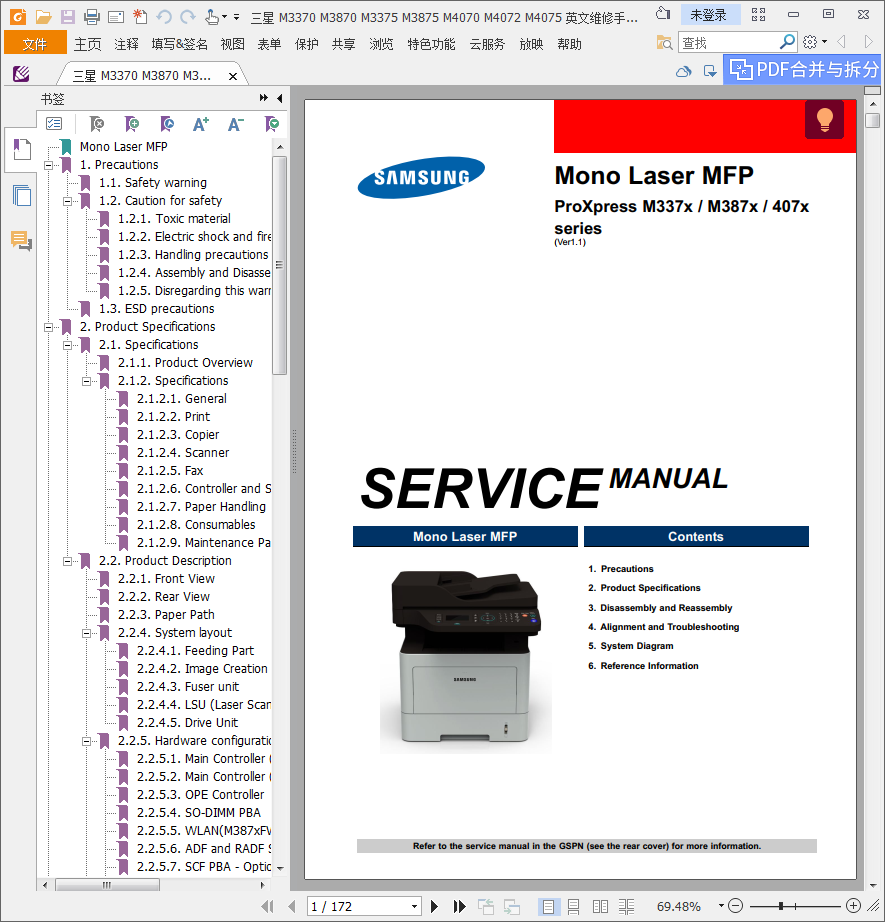Click the document vertical scrollbar thumb
The width and height of the screenshot is (885, 922).
[x=873, y=120]
